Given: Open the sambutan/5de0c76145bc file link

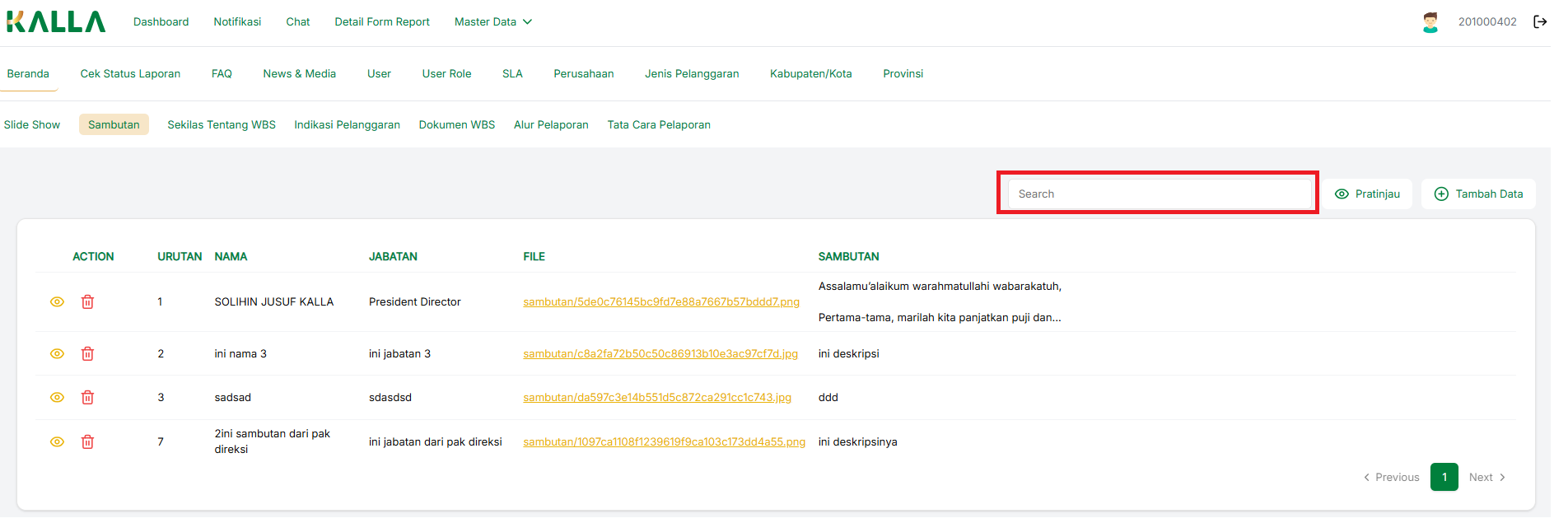Looking at the screenshot, I should click(660, 302).
